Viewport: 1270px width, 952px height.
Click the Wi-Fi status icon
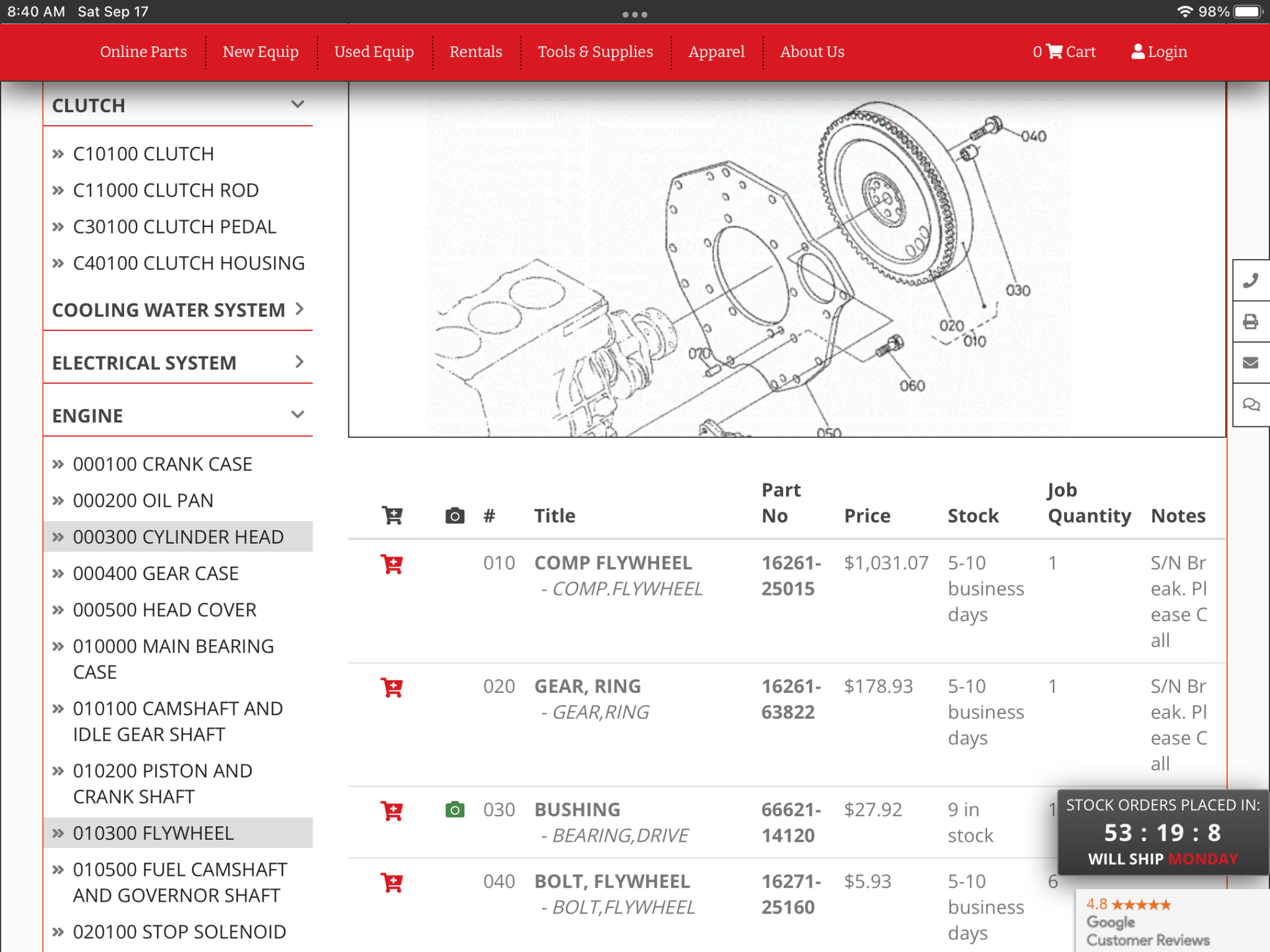(1184, 12)
